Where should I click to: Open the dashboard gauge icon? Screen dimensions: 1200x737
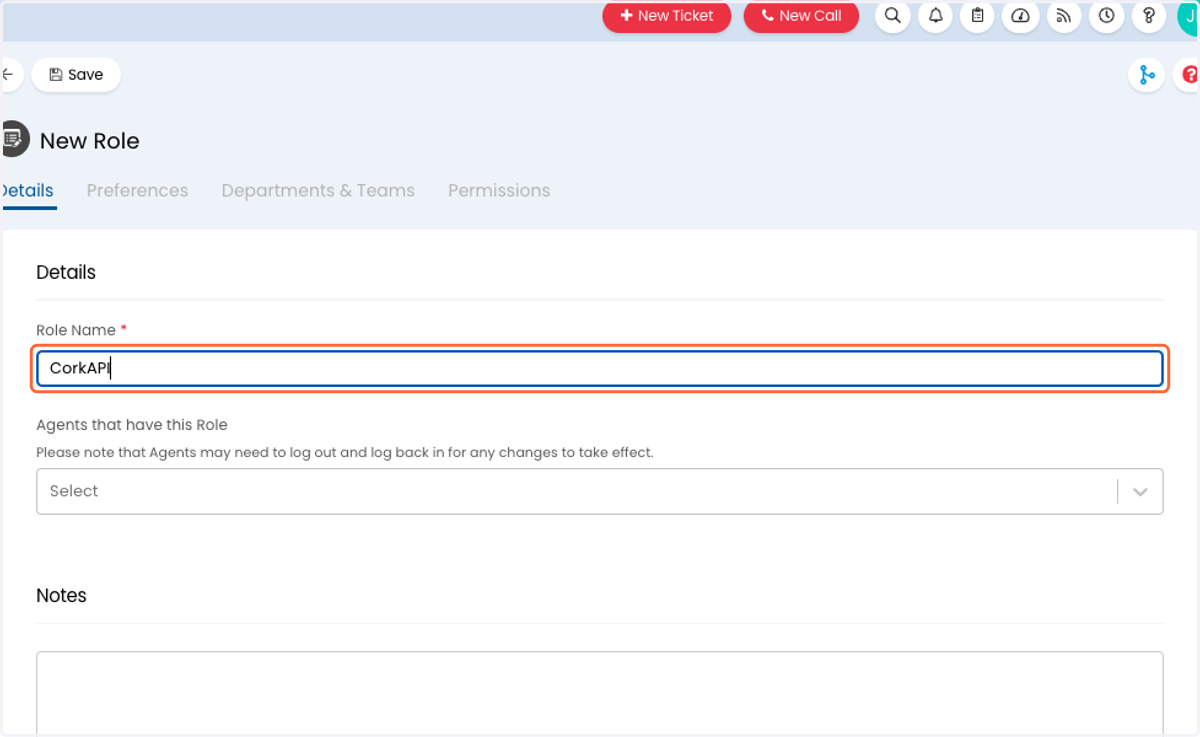tap(1020, 16)
